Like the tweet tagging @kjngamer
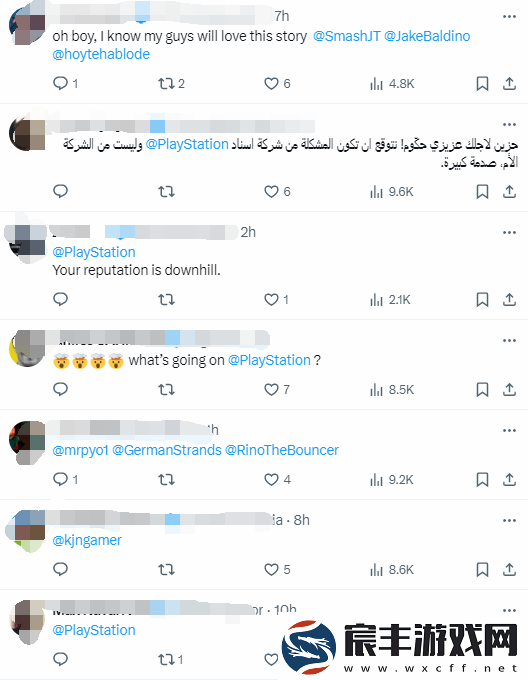 (x=277, y=569)
